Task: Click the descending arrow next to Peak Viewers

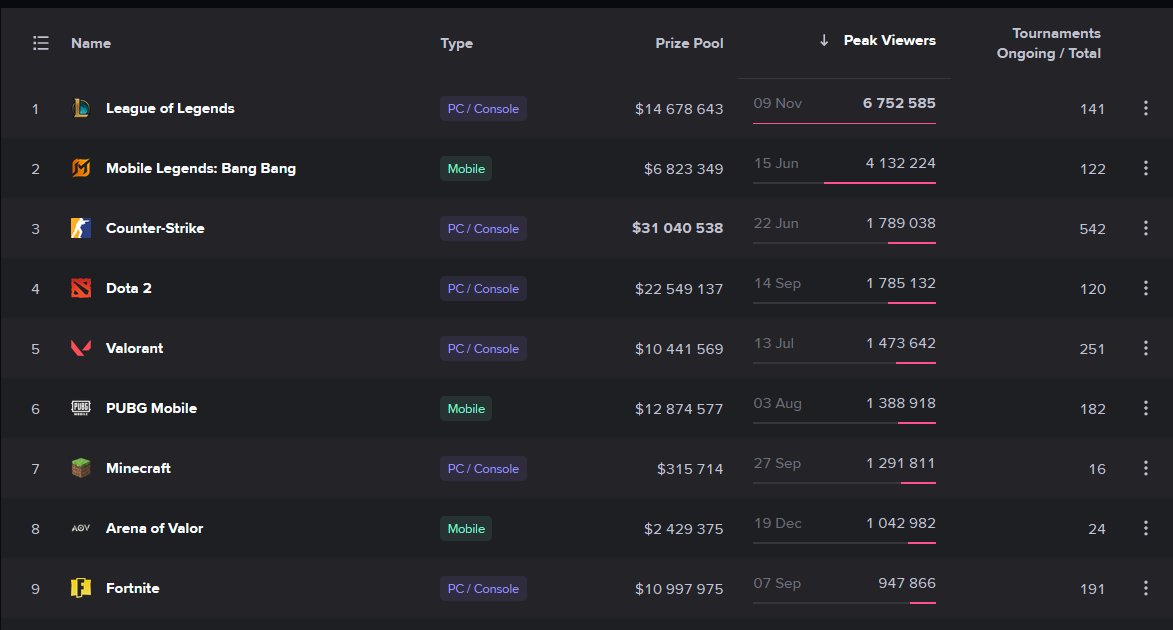Action: coord(824,40)
